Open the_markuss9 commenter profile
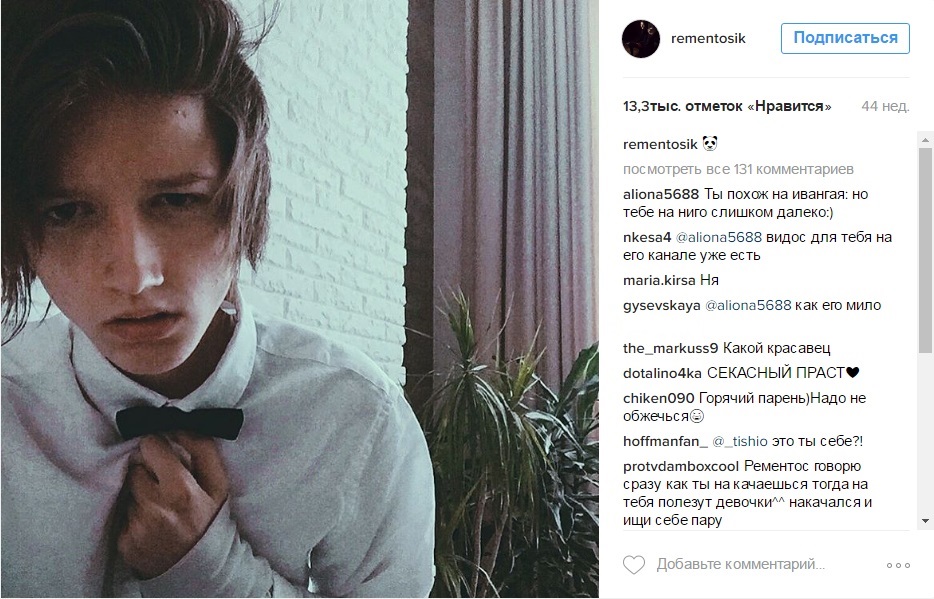Screen dimensions: 934x599 pyautogui.click(x=671, y=348)
